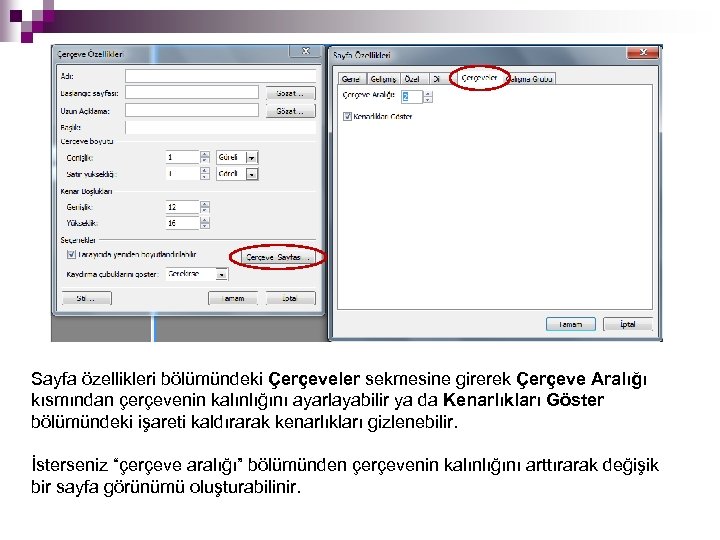The image size is (720, 540).
Task: Select the Çerçeveler tab
Action: click(479, 78)
